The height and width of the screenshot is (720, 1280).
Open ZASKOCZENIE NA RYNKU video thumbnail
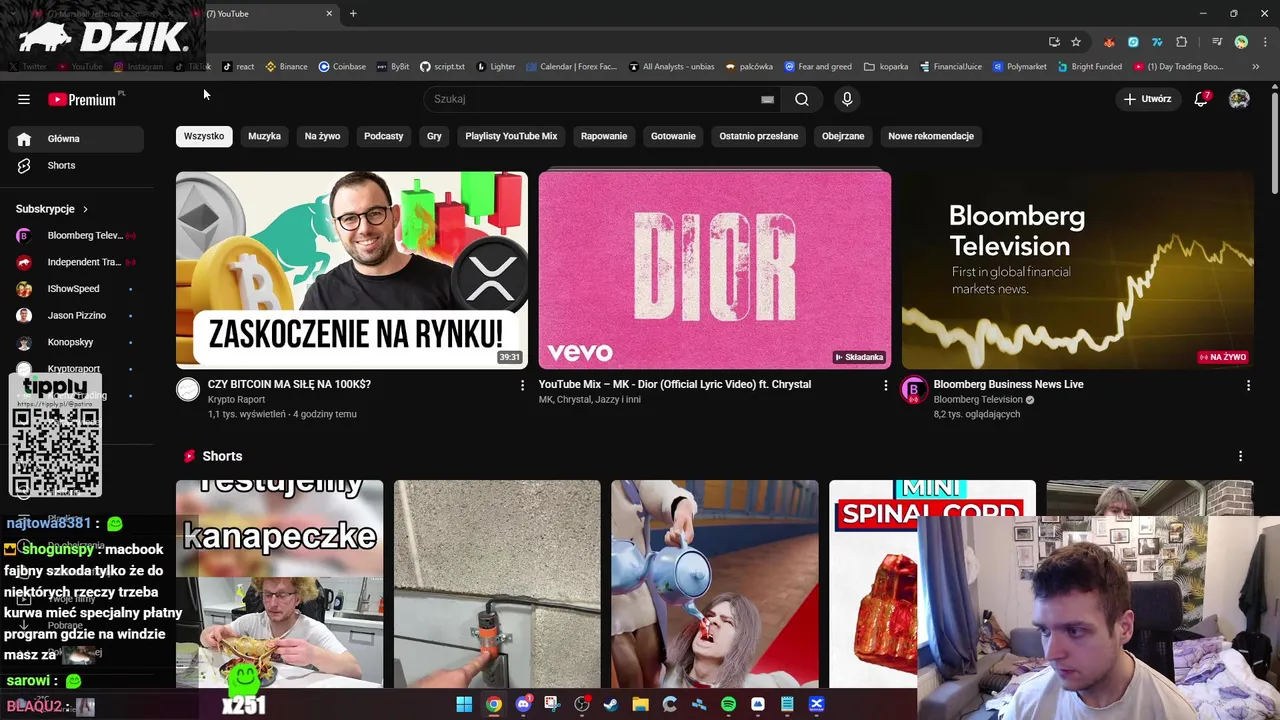click(352, 270)
